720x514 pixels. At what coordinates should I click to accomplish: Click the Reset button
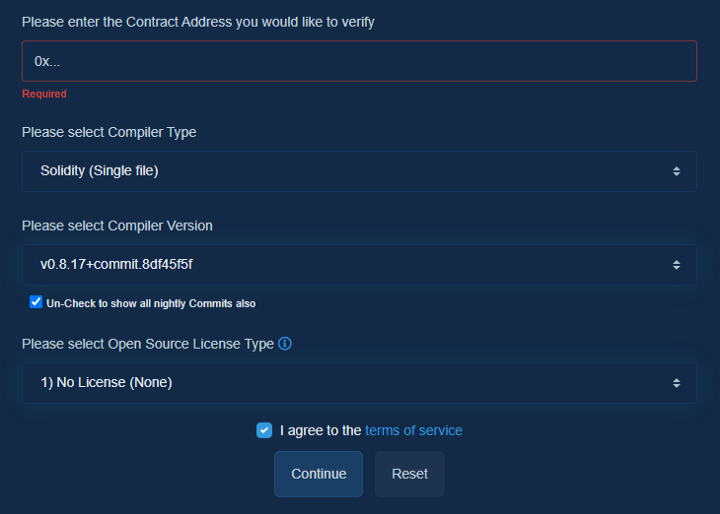tap(409, 474)
